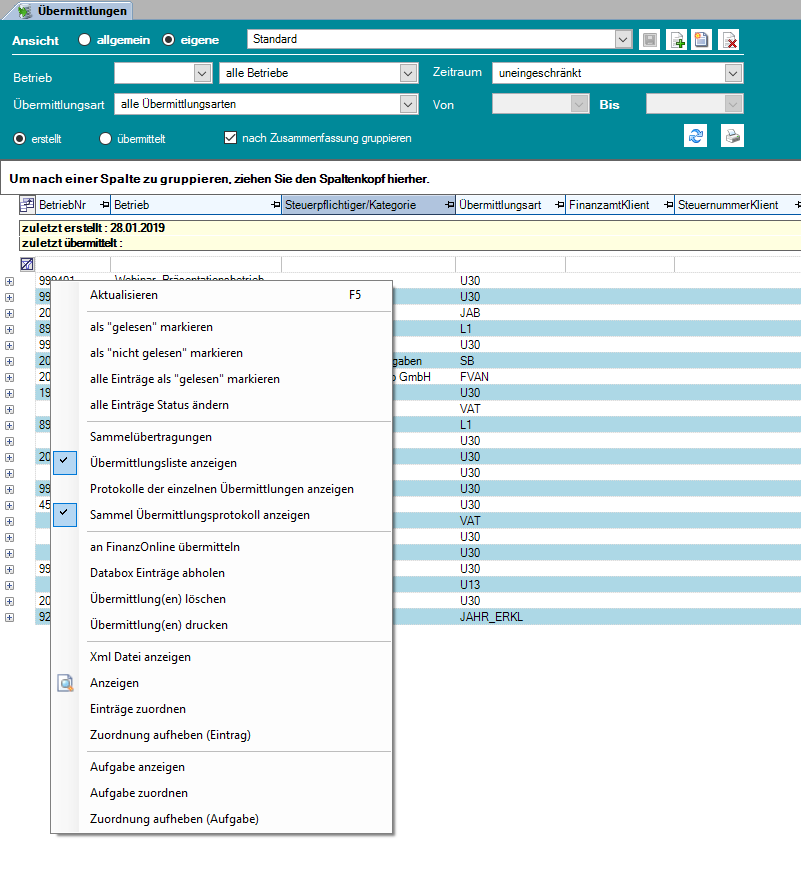
Task: Open the alle Betriebe dropdown
Action: (408, 73)
